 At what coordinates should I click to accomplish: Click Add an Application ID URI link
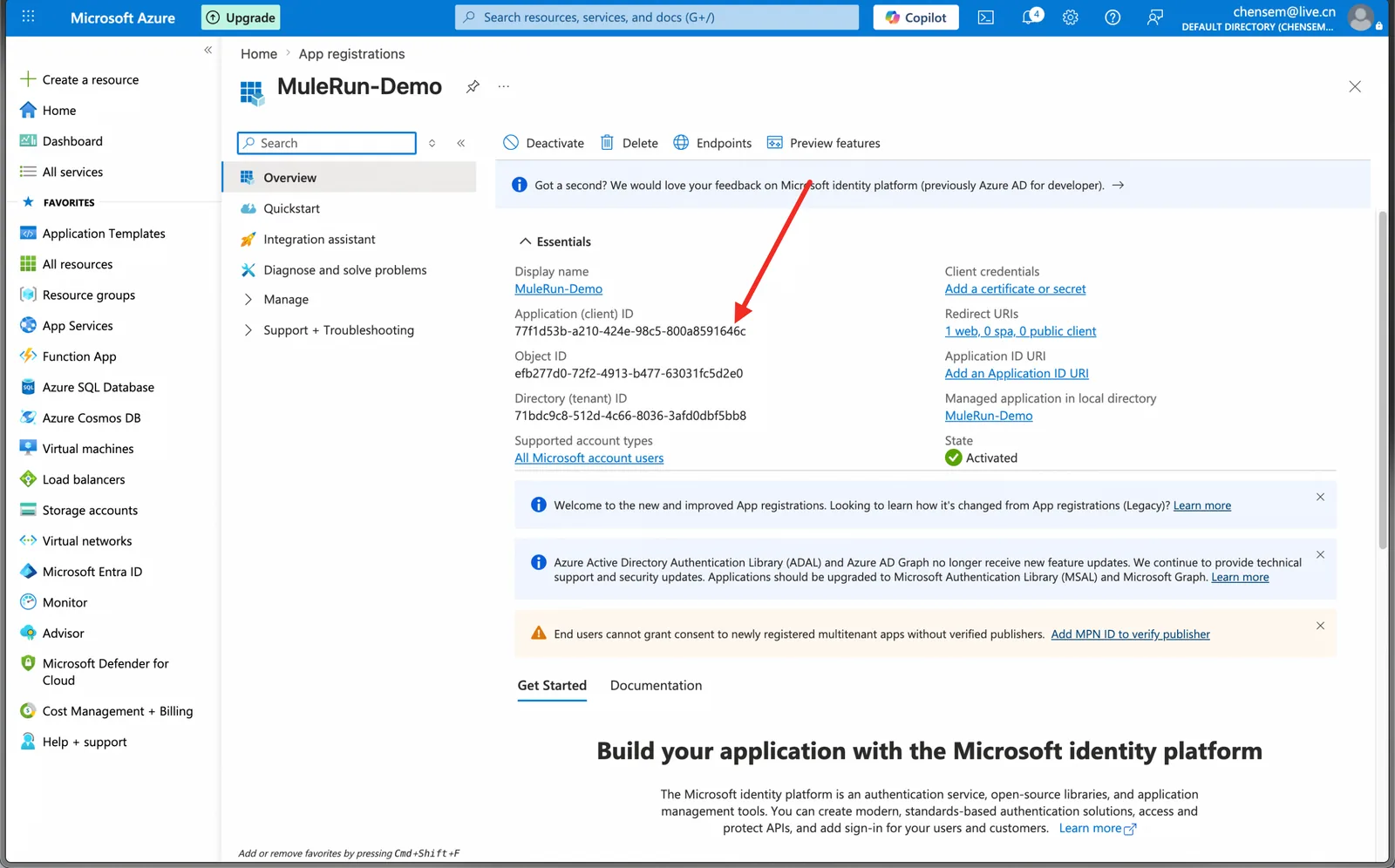point(1017,373)
